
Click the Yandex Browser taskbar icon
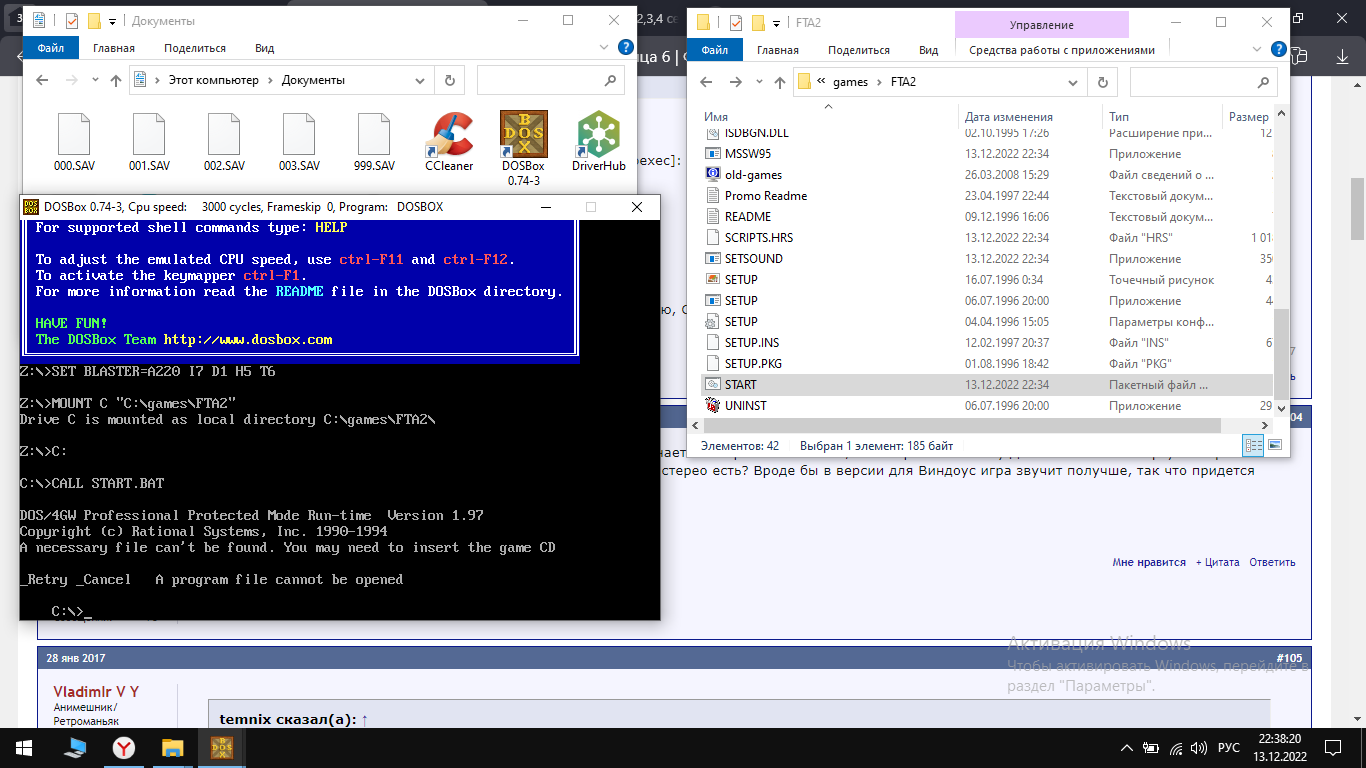tap(123, 748)
